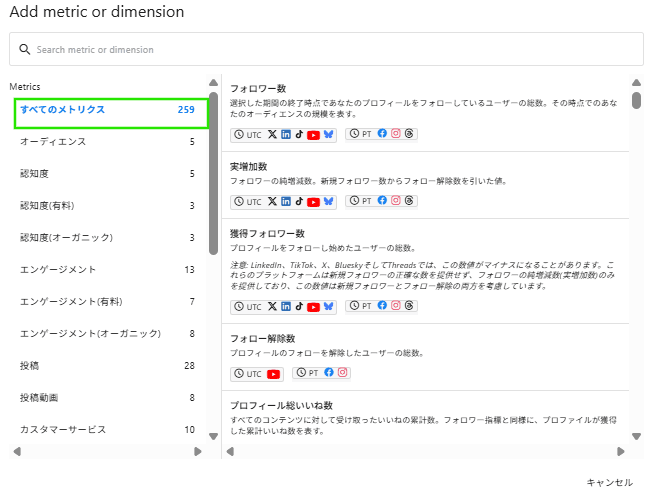Click the Facebook icon under 実増加数
652x493 pixels.
383,201
